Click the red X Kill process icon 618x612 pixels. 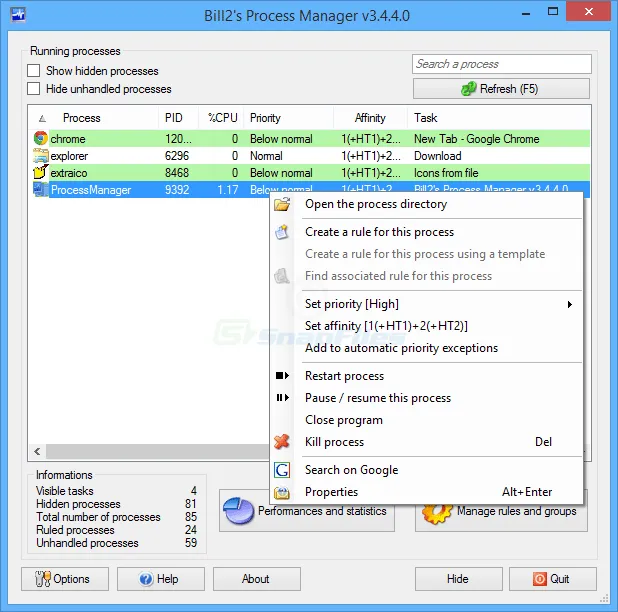click(282, 442)
